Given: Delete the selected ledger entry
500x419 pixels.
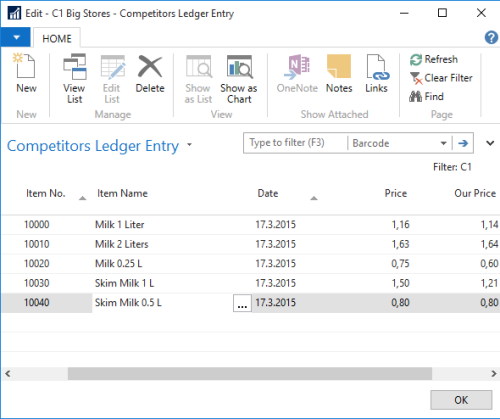Looking at the screenshot, I should [x=150, y=74].
